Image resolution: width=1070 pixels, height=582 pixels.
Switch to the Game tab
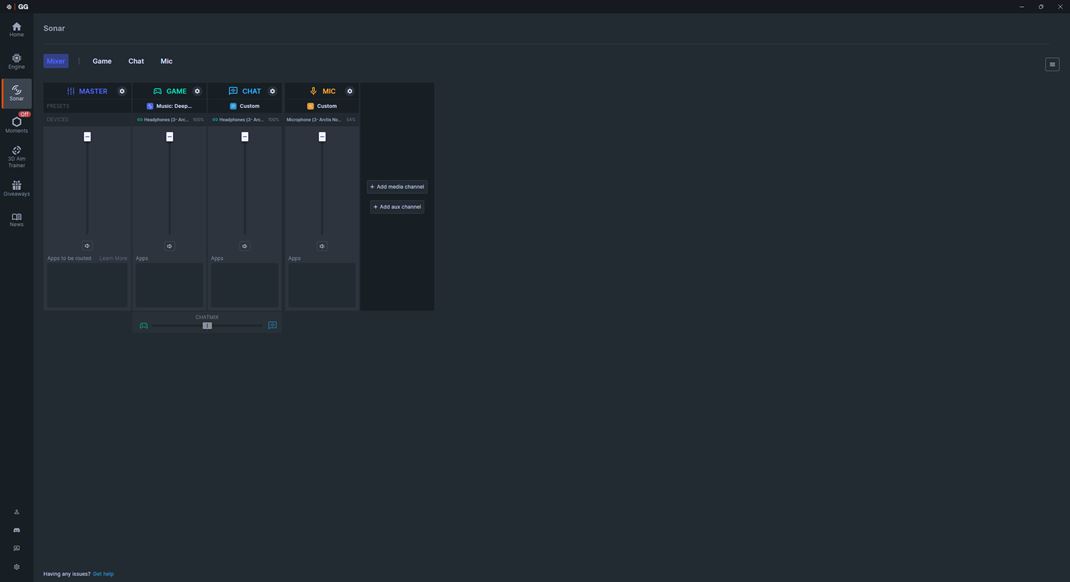pos(102,61)
